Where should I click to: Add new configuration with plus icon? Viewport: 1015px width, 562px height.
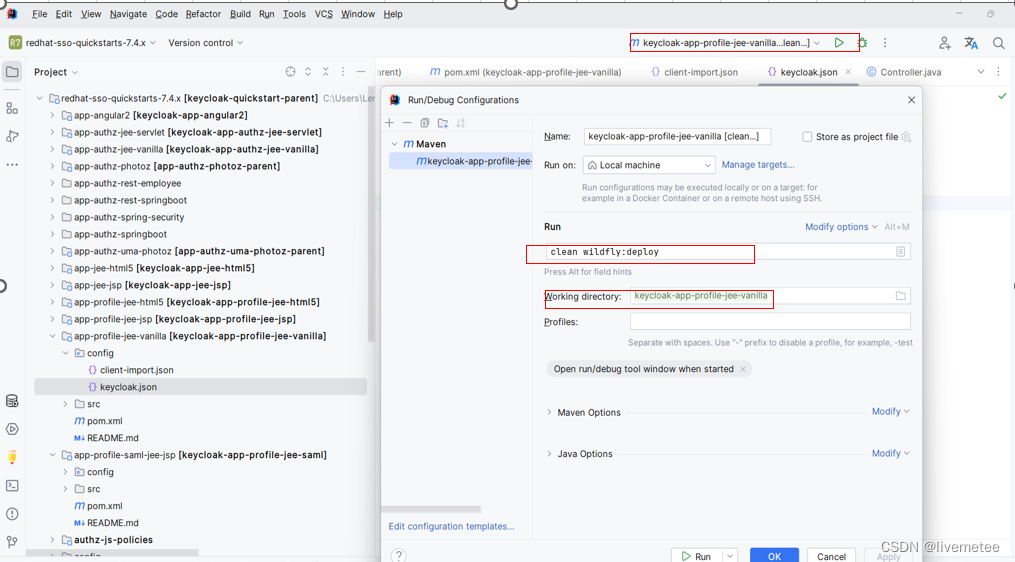tap(389, 123)
